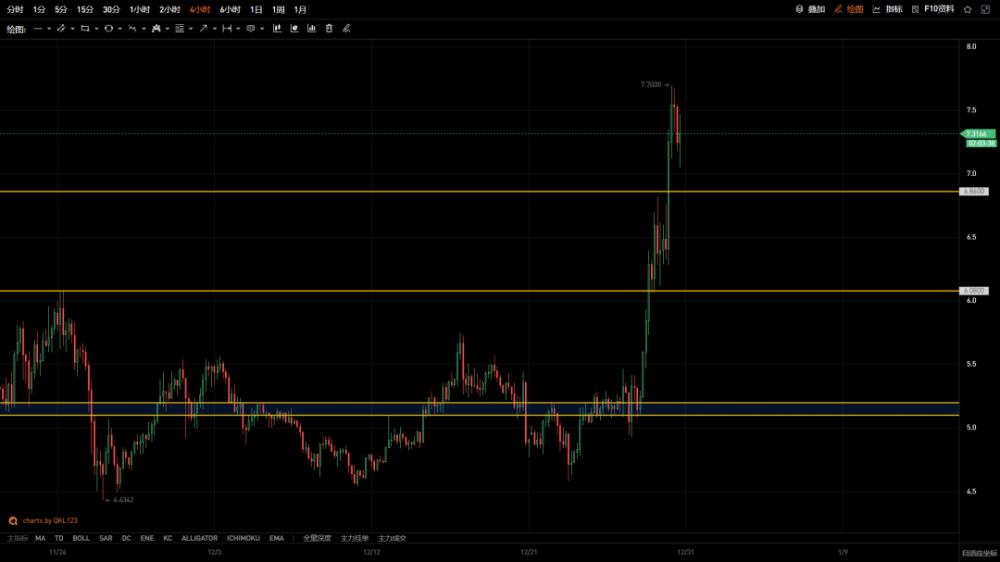
Task: Toggle the SAR indicator
Action: [x=106, y=538]
